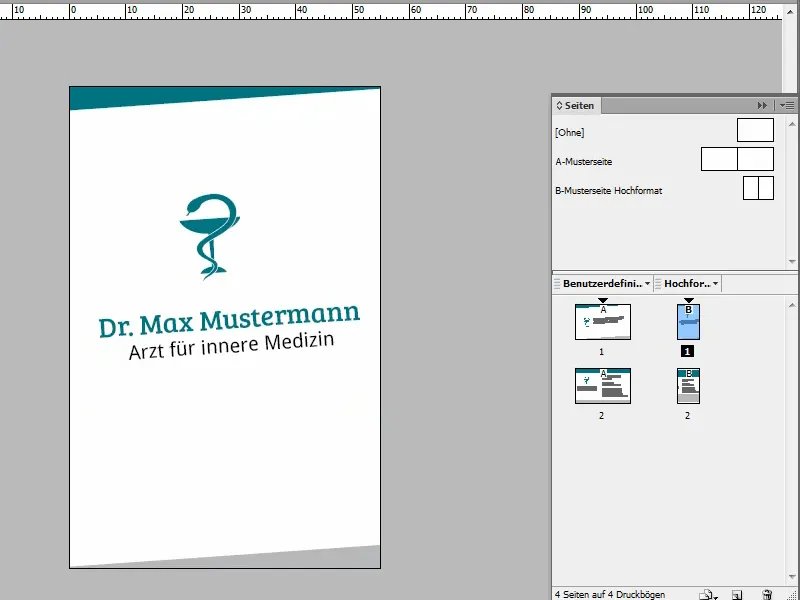Viewport: 800px width, 600px height.
Task: Open the Seiten panel flyout menu
Action: click(x=786, y=106)
